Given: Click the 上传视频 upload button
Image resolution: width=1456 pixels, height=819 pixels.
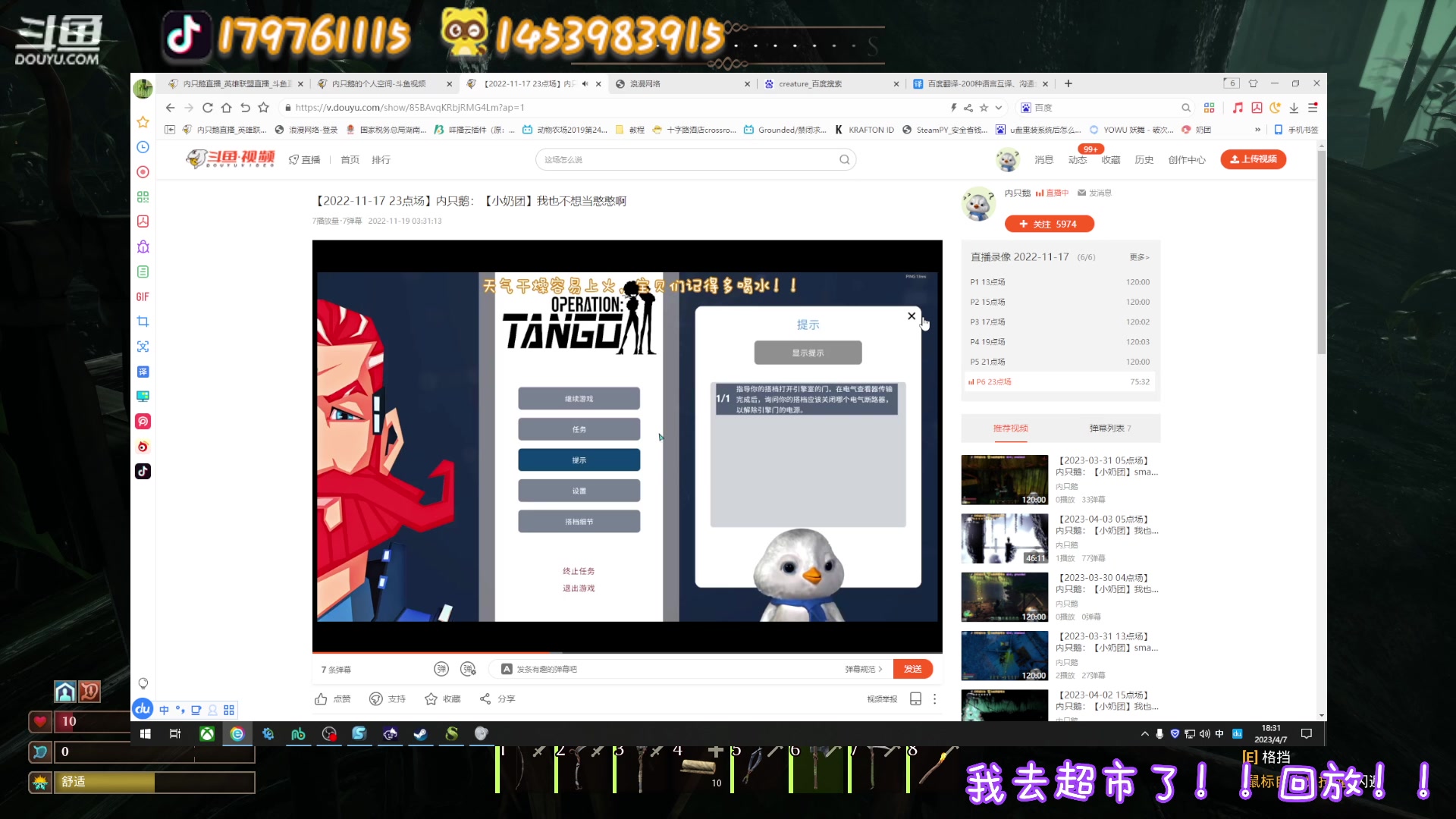Looking at the screenshot, I should [x=1253, y=159].
